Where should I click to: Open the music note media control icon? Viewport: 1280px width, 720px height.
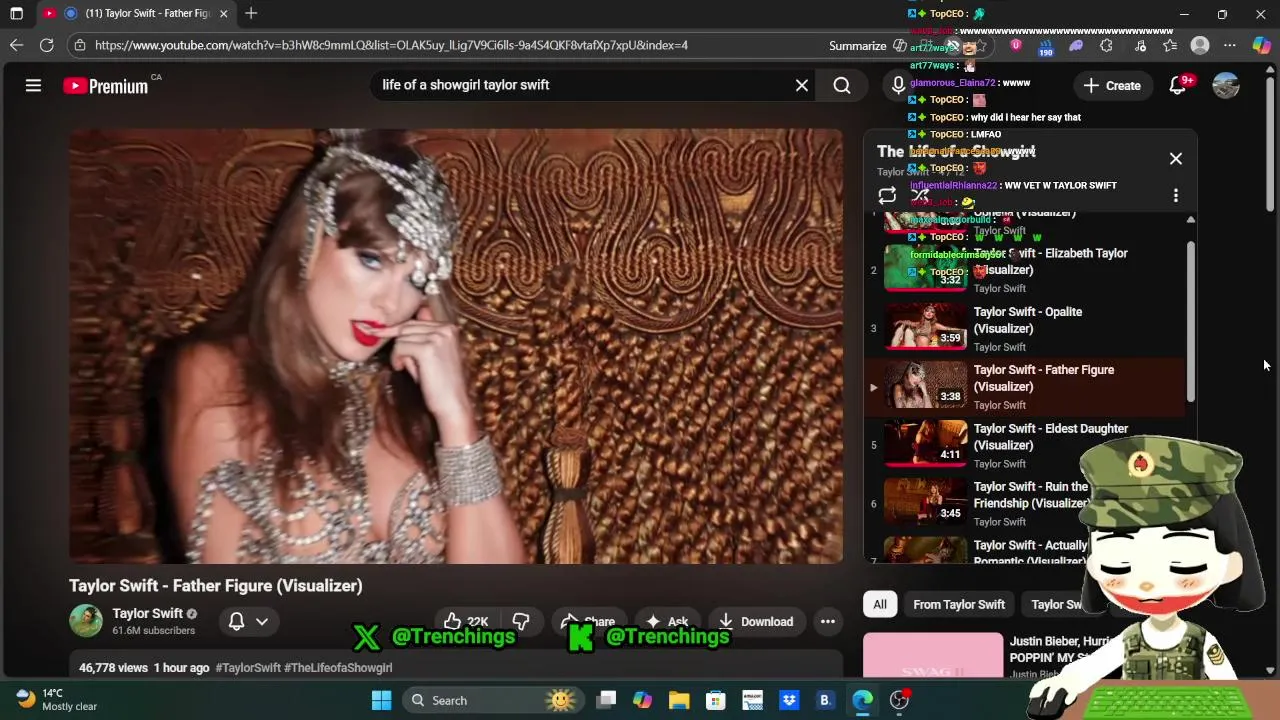click(1140, 45)
